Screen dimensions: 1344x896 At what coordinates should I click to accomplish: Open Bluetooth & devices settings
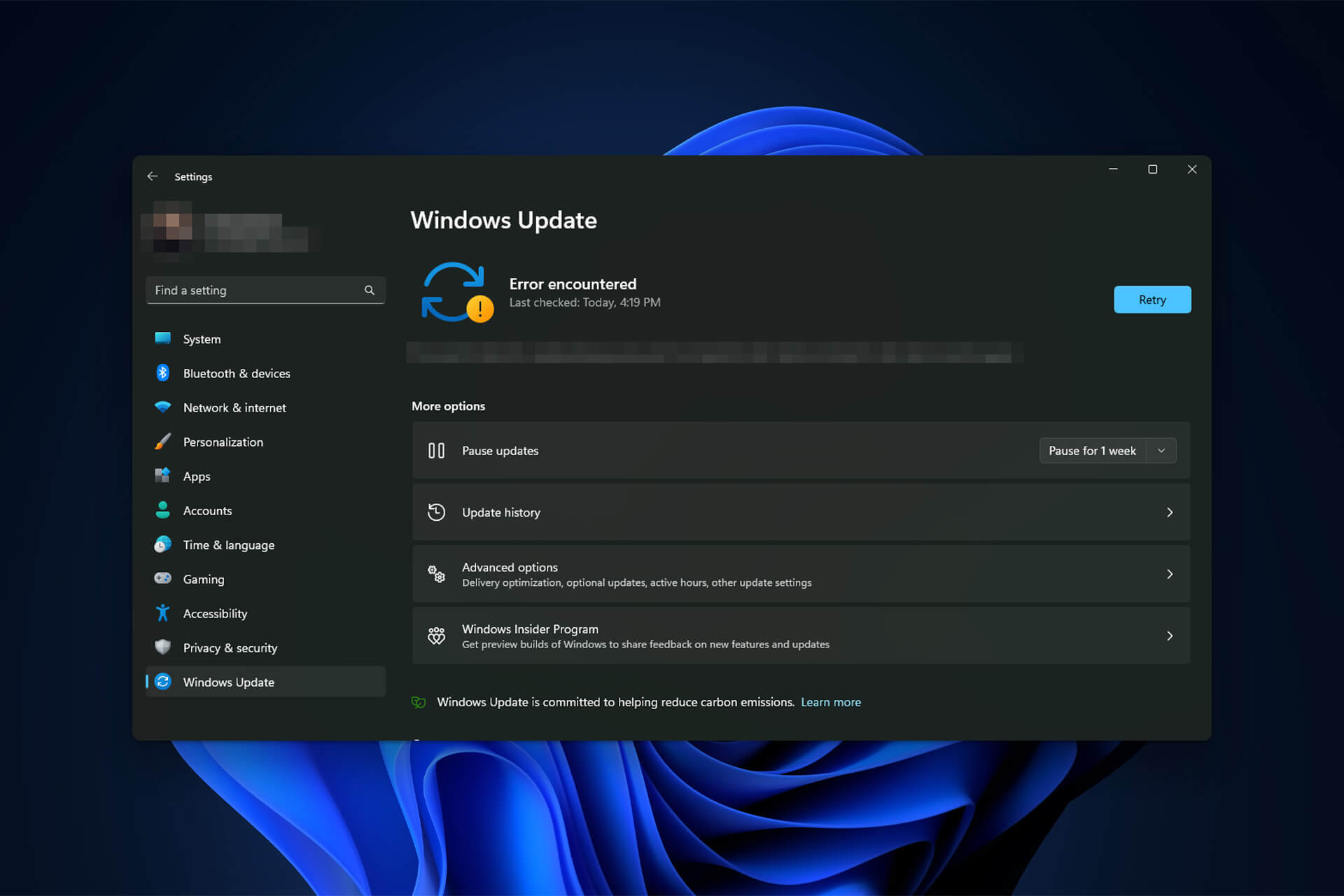click(265, 373)
